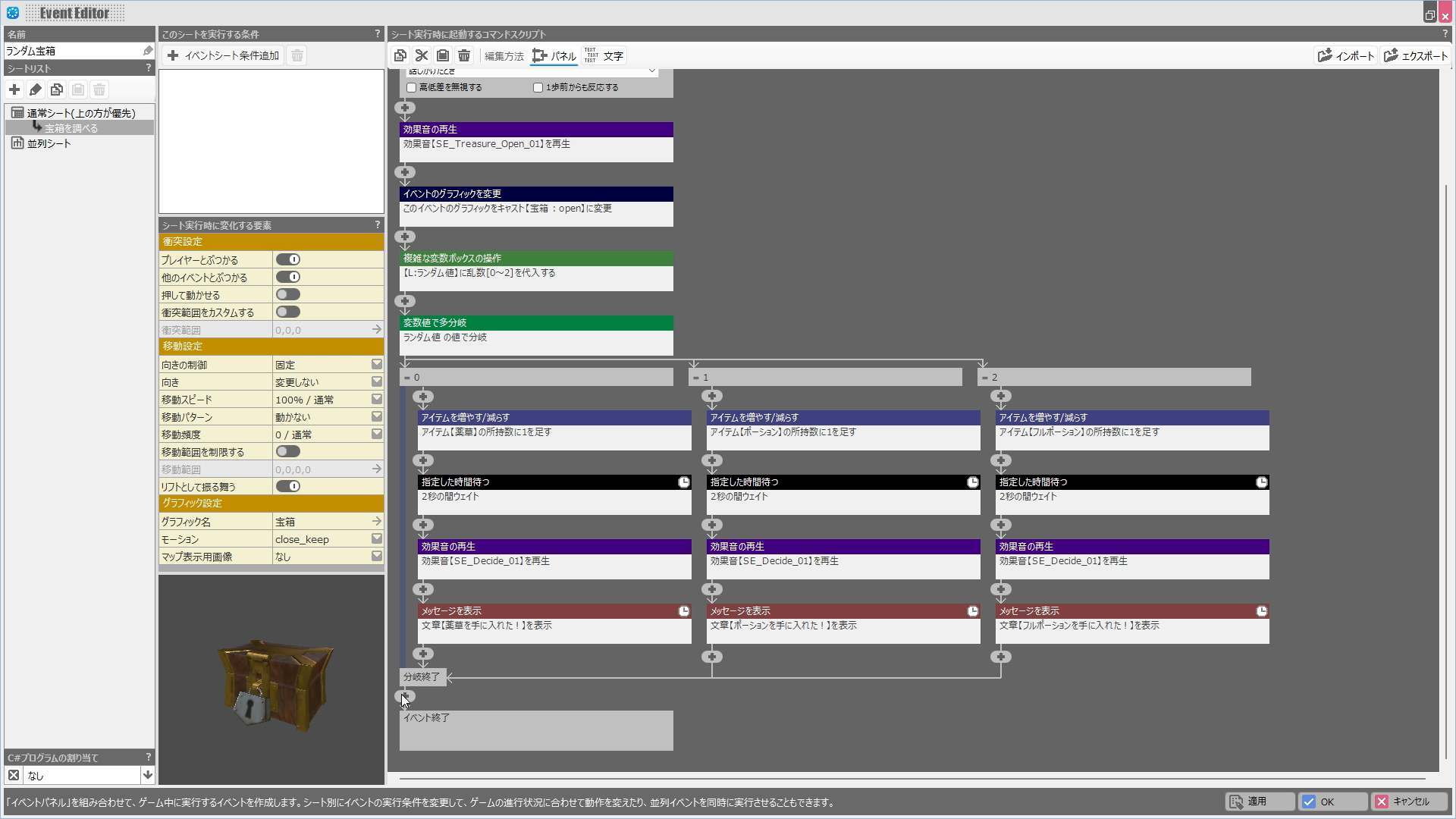
Task: Enable 押して動かせる switch
Action: pyautogui.click(x=288, y=294)
